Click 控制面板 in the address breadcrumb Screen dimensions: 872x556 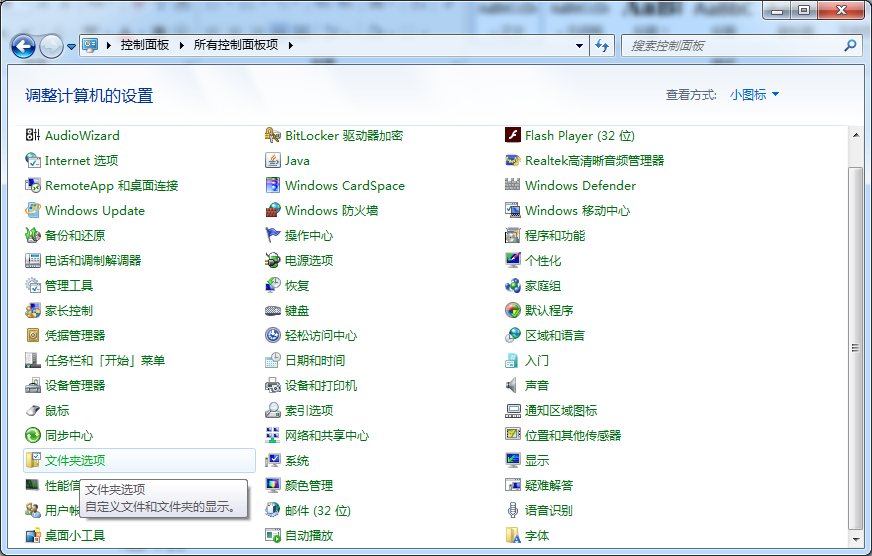[145, 45]
